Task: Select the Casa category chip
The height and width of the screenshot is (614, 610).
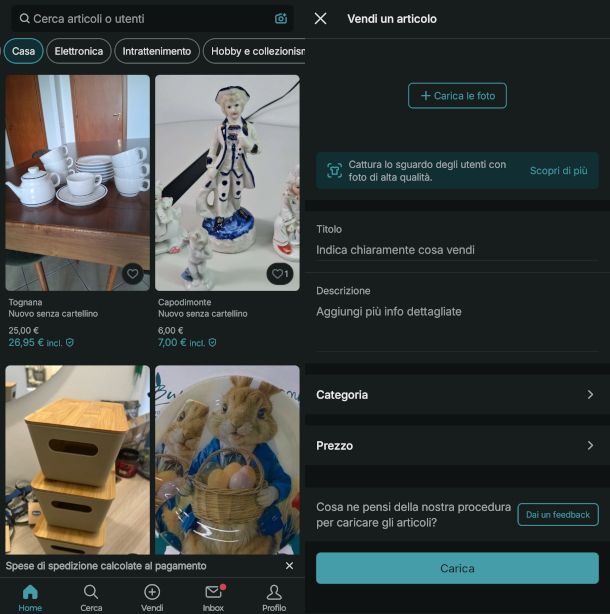Action: click(x=23, y=51)
